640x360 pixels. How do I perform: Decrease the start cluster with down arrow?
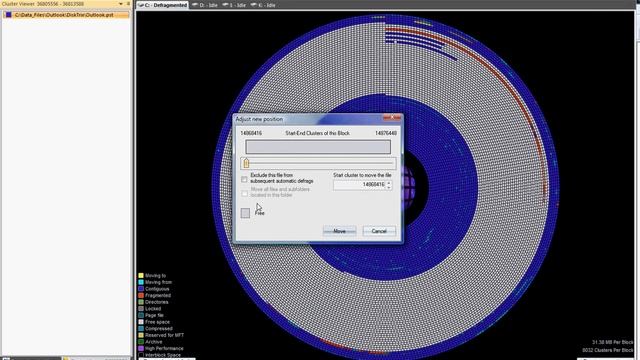tap(389, 187)
